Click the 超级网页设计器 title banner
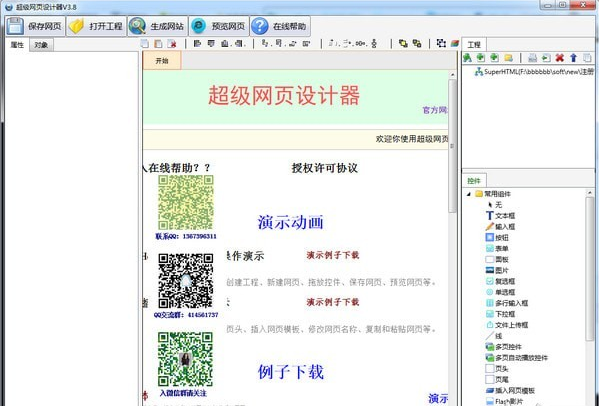This screenshot has height=406, width=599. tap(284, 95)
